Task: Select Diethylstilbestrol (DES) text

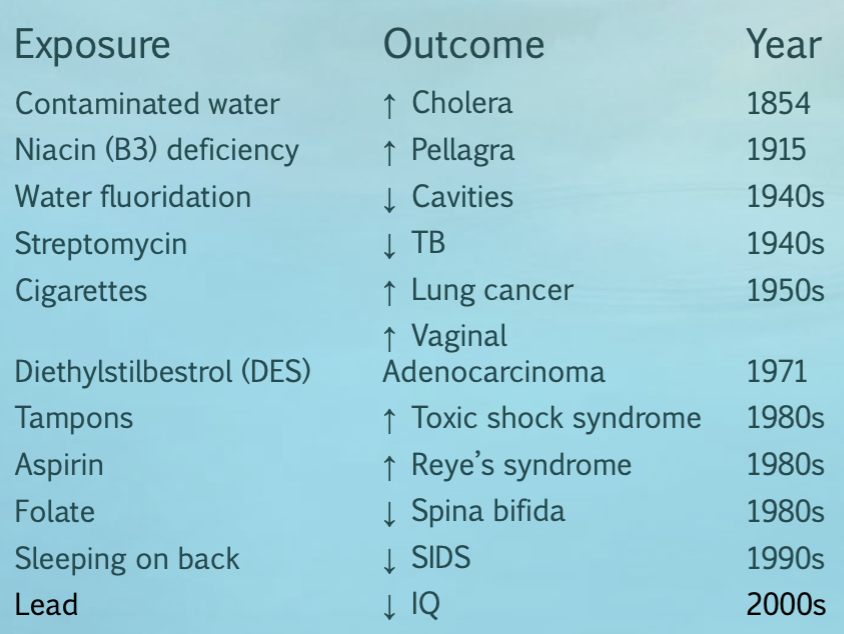Action: click(163, 372)
